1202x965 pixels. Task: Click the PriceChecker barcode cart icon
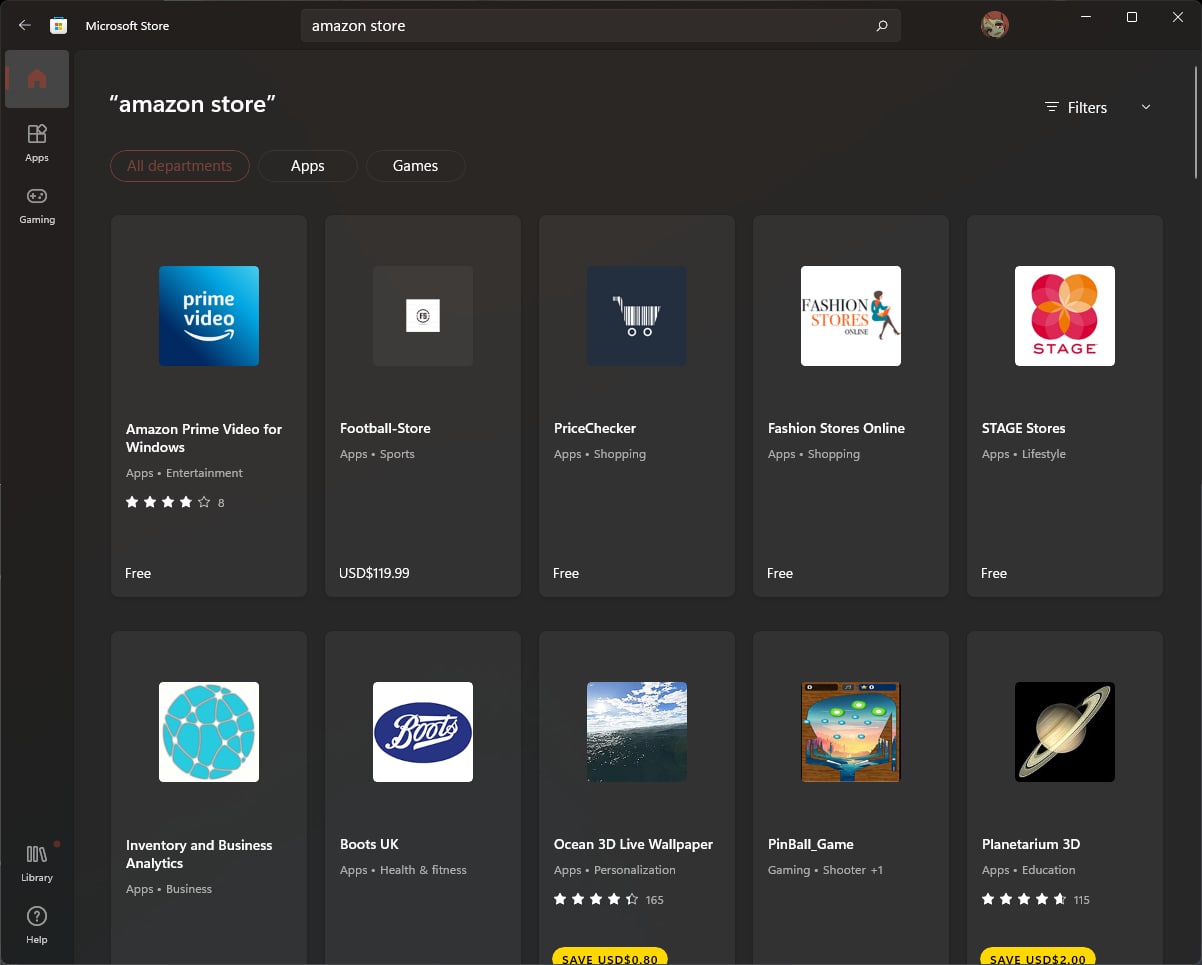point(637,316)
